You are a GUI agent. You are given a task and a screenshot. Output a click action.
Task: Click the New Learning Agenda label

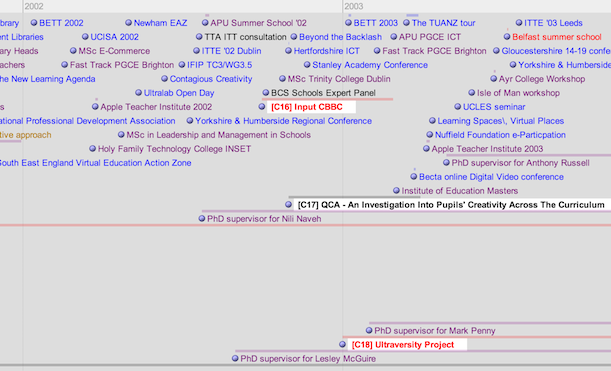48,79
